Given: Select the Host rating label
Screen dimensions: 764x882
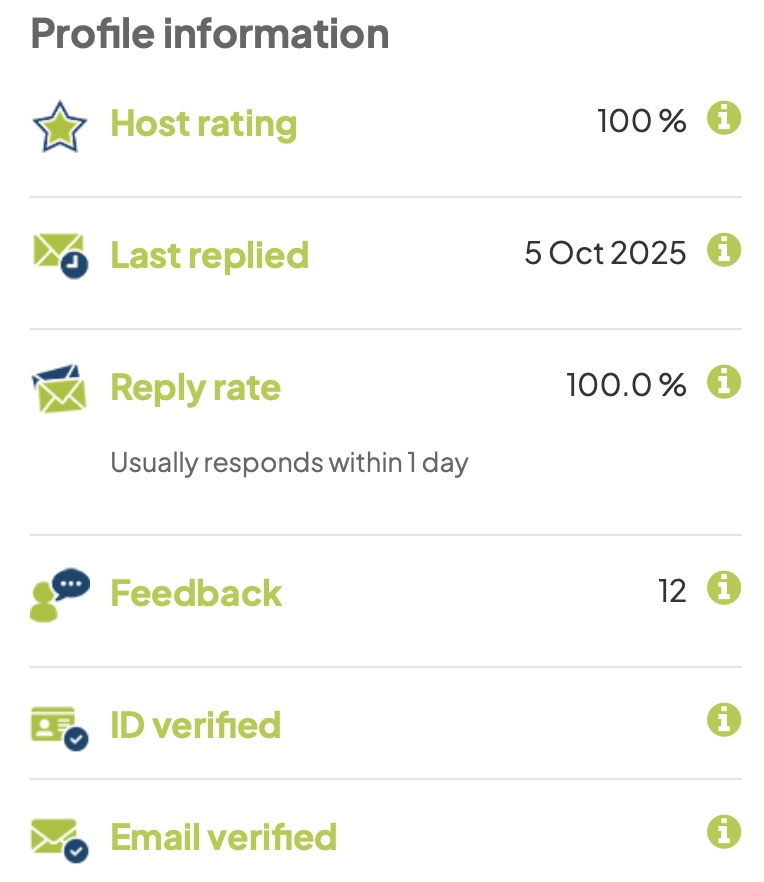Looking at the screenshot, I should pos(203,124).
